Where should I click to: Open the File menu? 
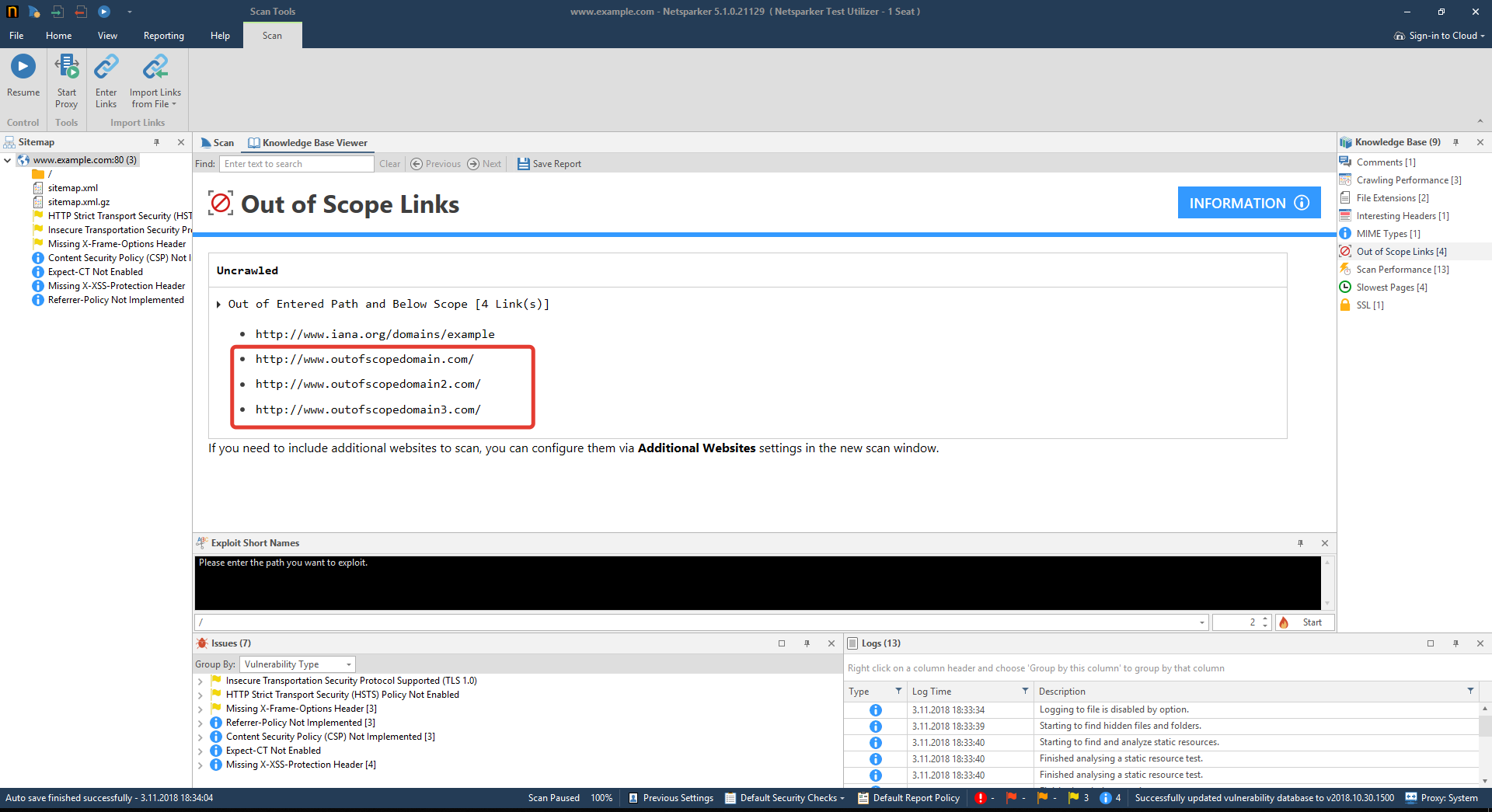pyautogui.click(x=16, y=36)
